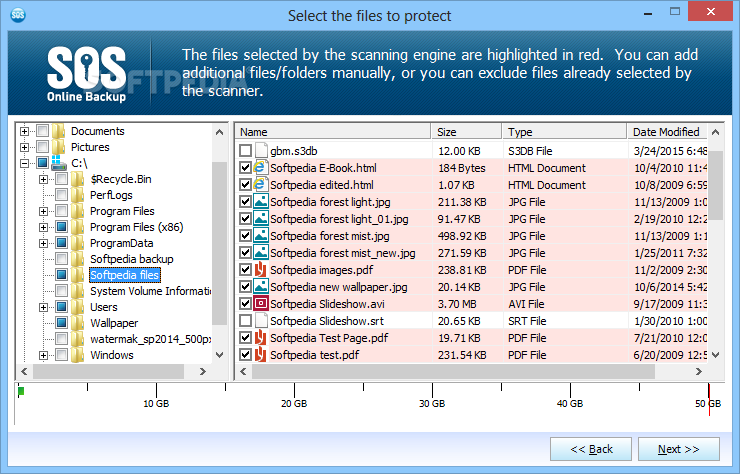
Task: Check the gbm.s3db file checkbox
Action: click(x=245, y=151)
